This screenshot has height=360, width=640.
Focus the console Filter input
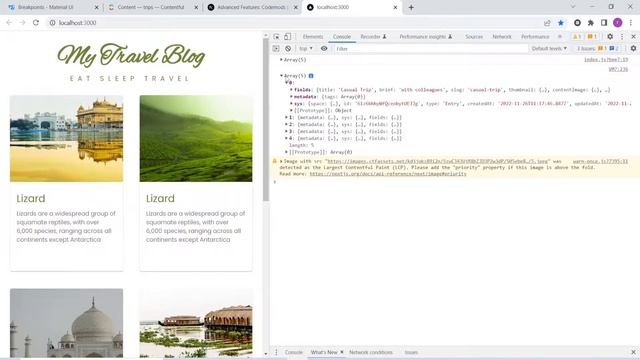click(431, 49)
